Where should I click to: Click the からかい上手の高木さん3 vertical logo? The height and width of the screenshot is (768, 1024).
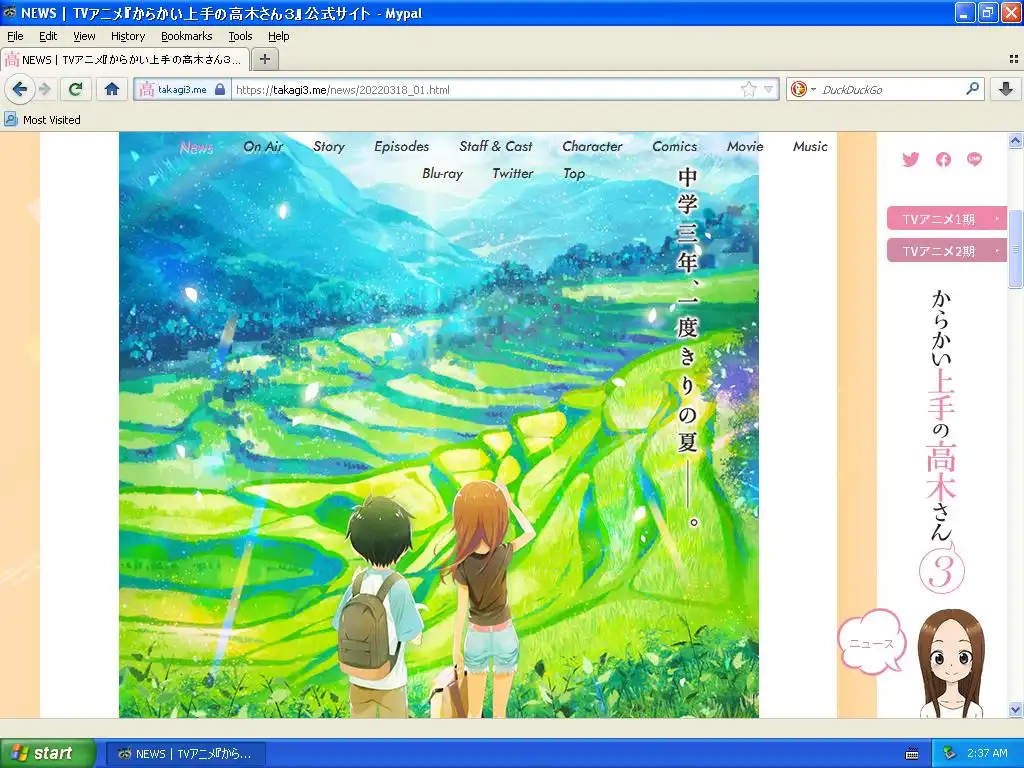942,441
